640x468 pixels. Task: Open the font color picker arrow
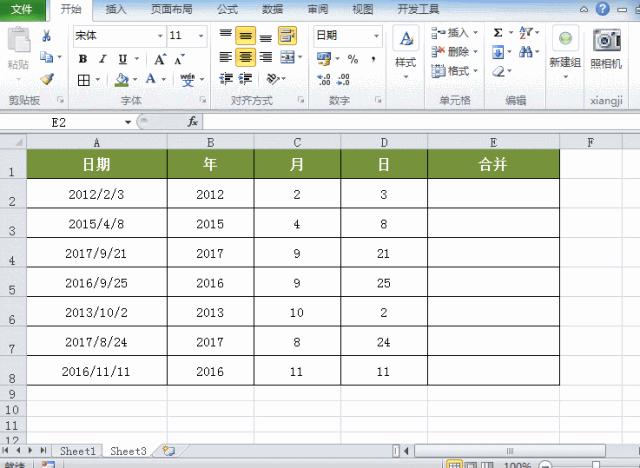[164, 79]
